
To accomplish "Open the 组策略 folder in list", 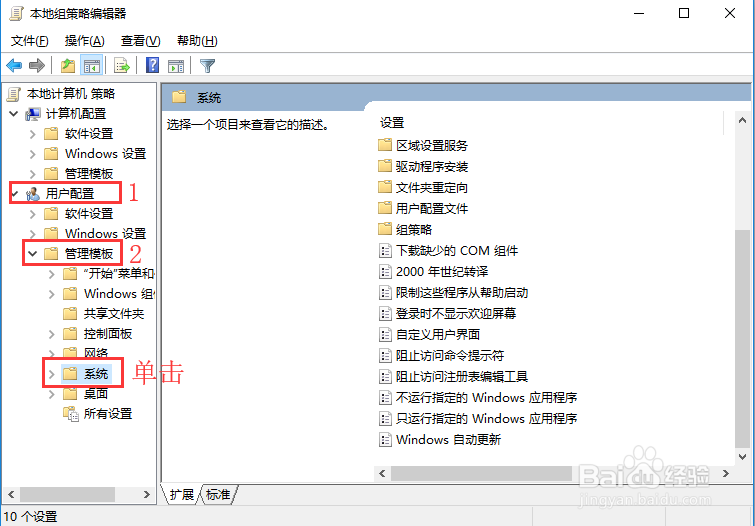I will tap(414, 230).
